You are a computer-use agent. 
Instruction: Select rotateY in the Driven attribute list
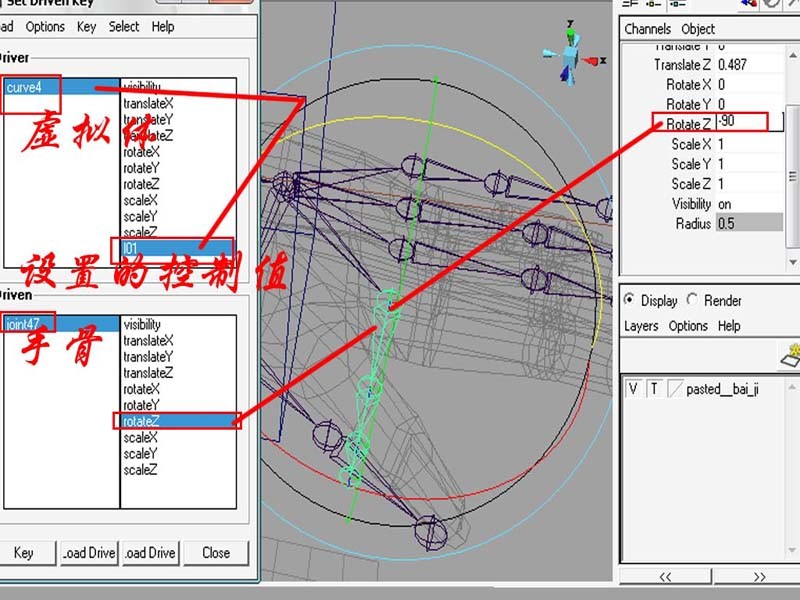(141, 405)
